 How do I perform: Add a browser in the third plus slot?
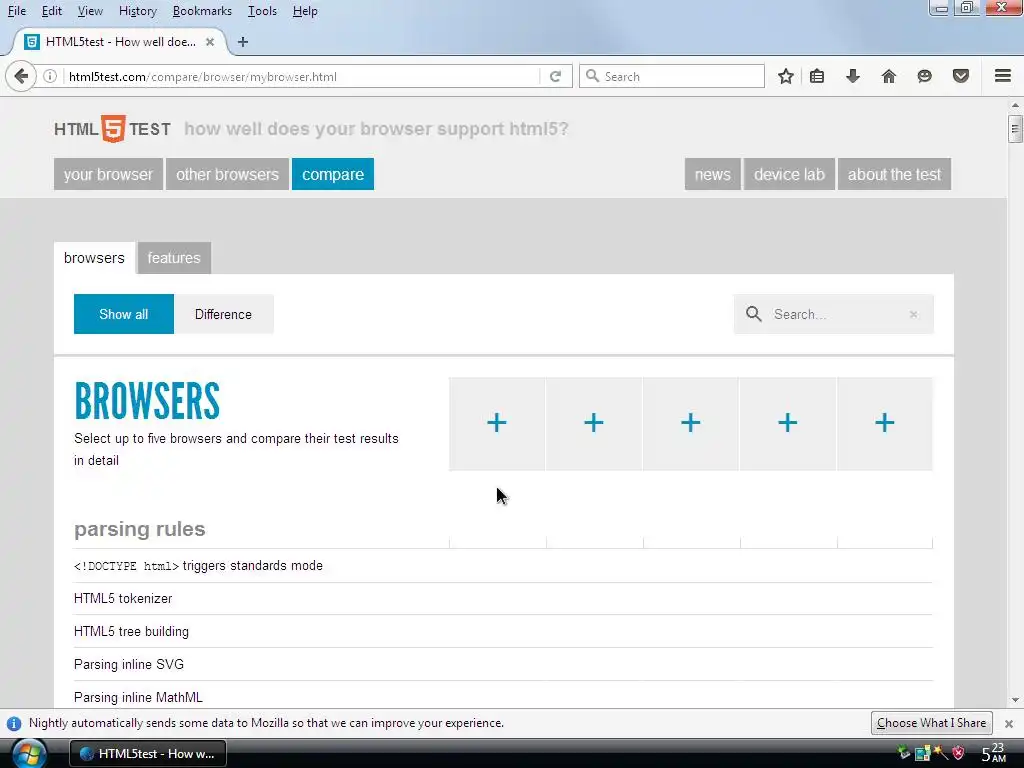point(690,423)
